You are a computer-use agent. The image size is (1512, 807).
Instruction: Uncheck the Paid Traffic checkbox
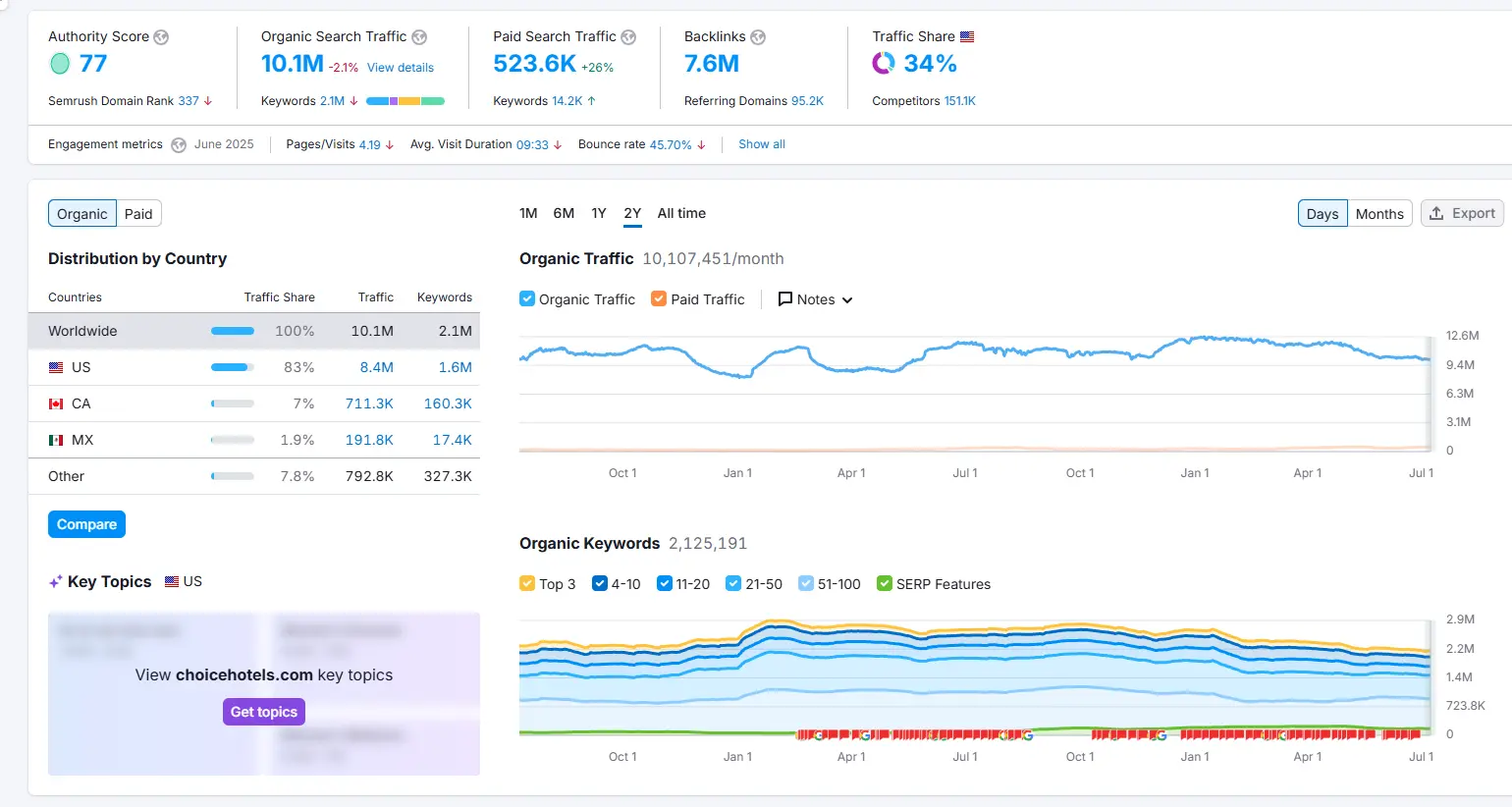tap(658, 299)
